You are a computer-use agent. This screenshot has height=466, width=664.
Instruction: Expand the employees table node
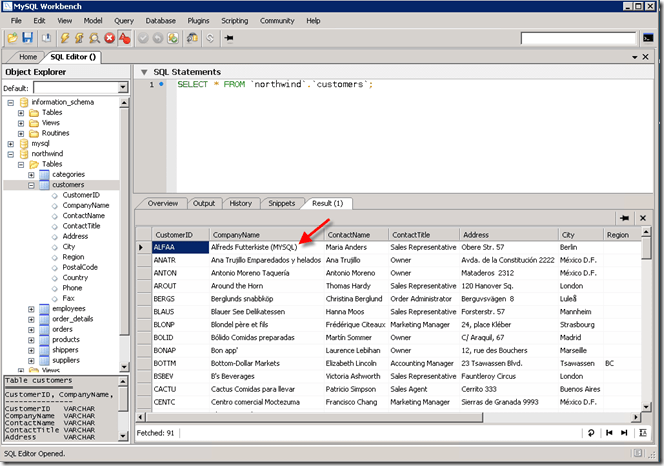[x=32, y=309]
